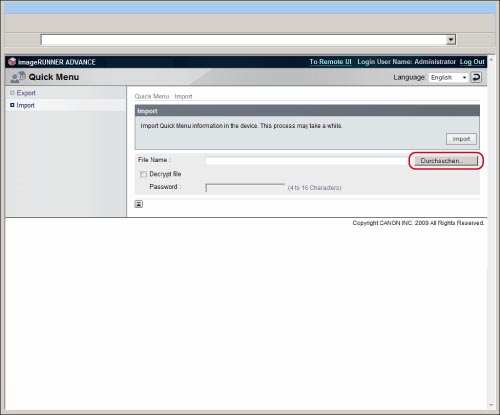This screenshot has width=500, height=415.
Task: Click the Password input field
Action: click(245, 188)
